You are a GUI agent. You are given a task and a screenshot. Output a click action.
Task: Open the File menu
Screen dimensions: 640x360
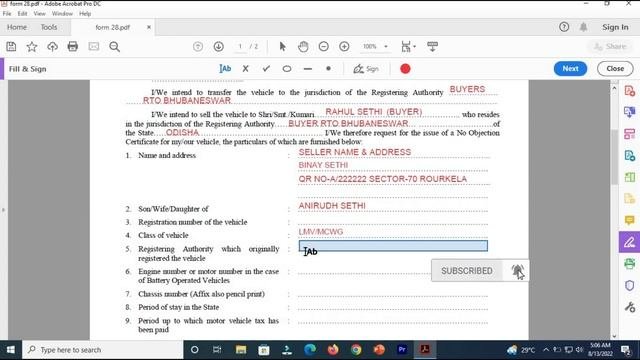pos(7,13)
